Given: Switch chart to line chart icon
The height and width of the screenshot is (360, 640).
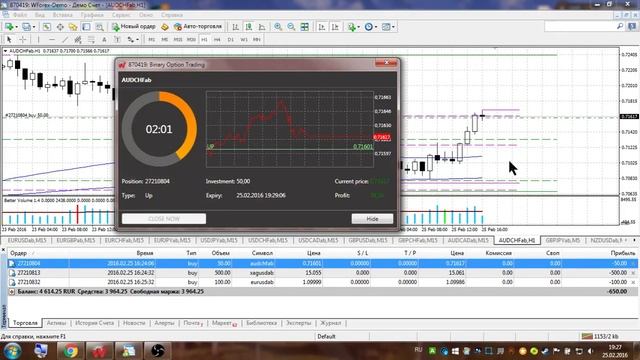Looking at the screenshot, I should 262,27.
